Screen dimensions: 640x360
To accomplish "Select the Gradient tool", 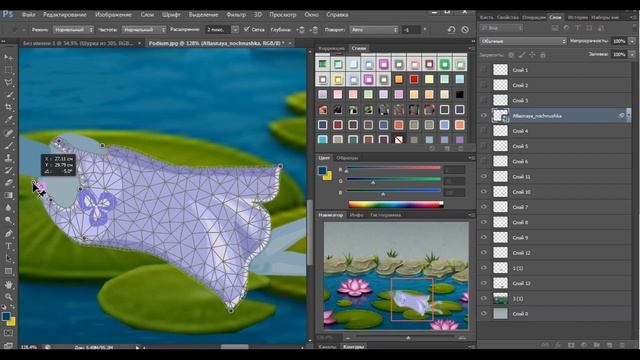I will click(x=8, y=195).
